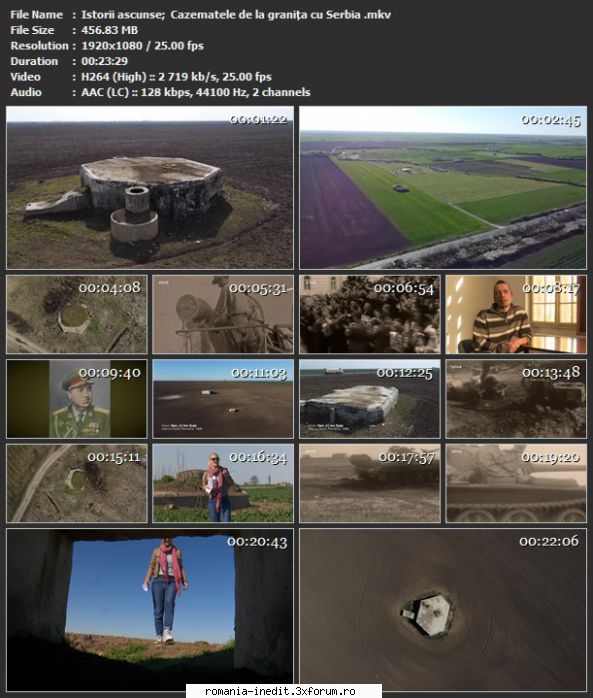
Task: Open the aerial fields thumbnail at 00:02:45
Action: click(x=443, y=187)
